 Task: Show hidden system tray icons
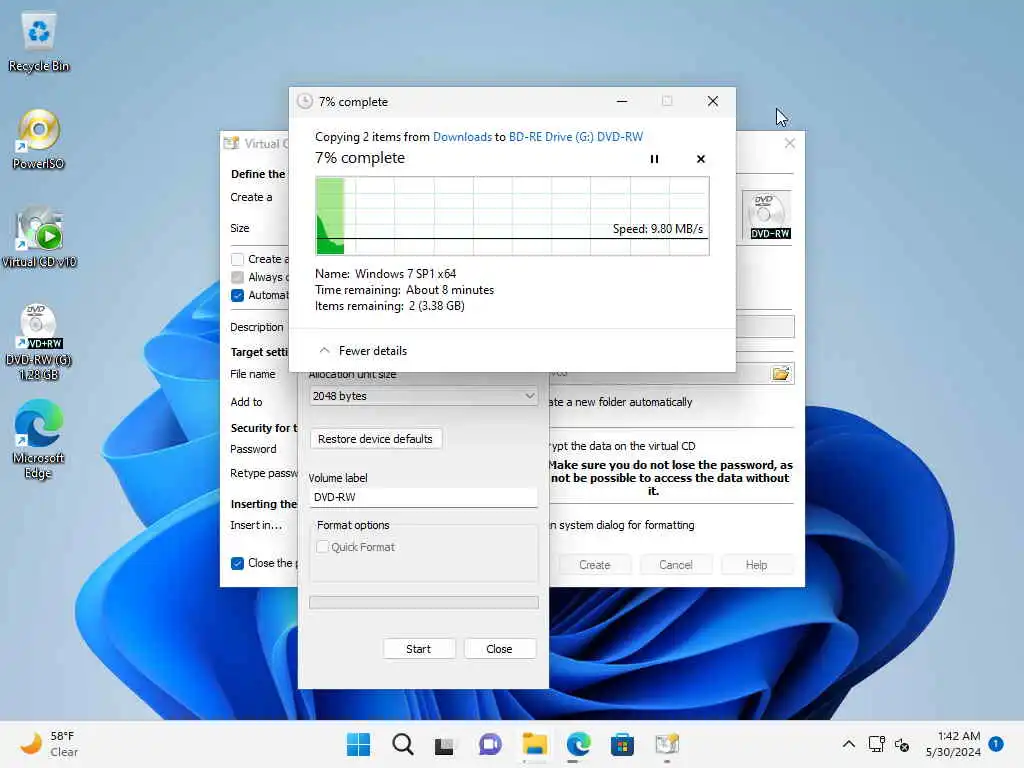[848, 744]
